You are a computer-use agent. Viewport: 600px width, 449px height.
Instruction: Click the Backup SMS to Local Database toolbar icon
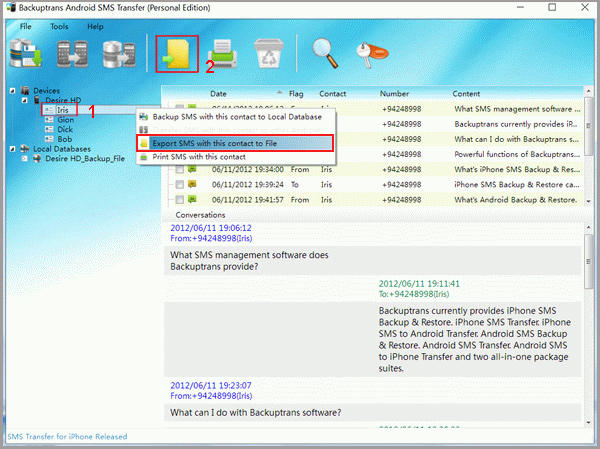[26, 54]
